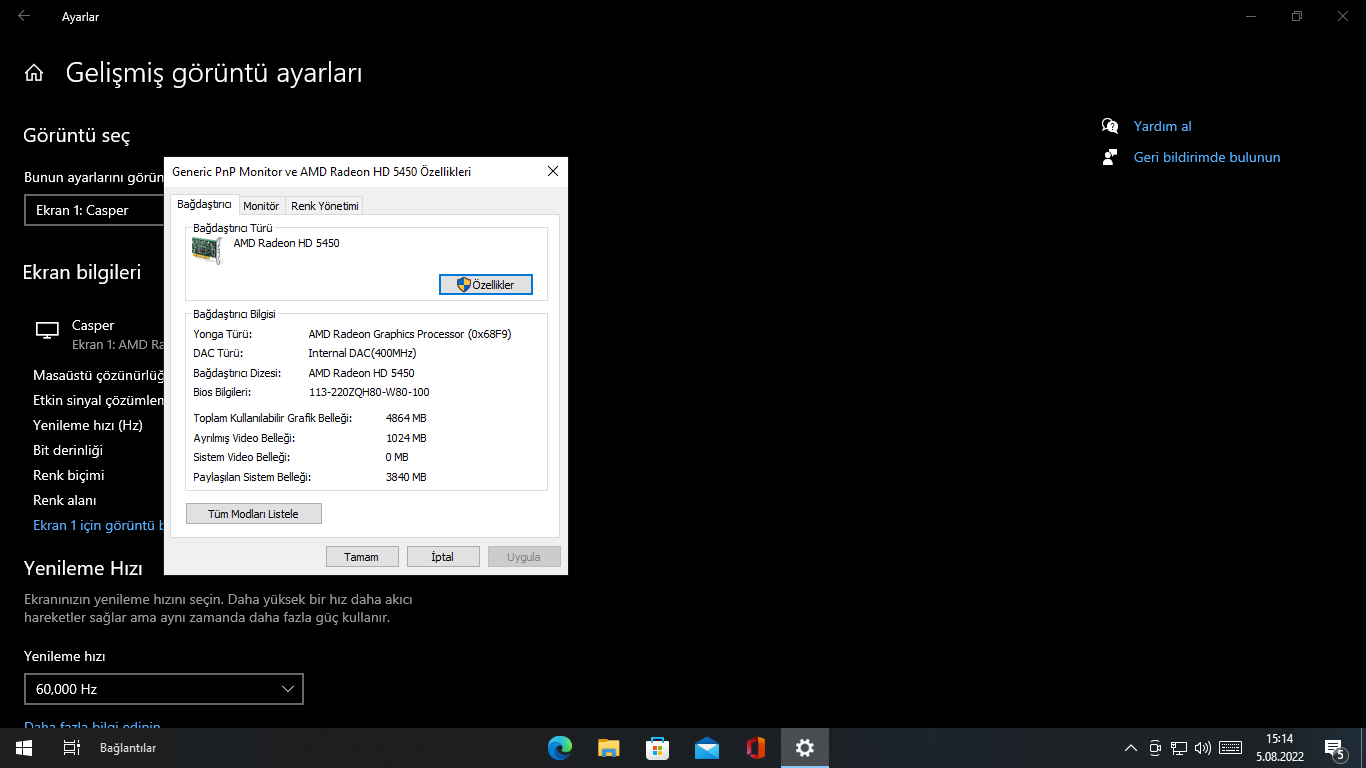Click the Ayrılmış Video Belleği label

point(244,438)
